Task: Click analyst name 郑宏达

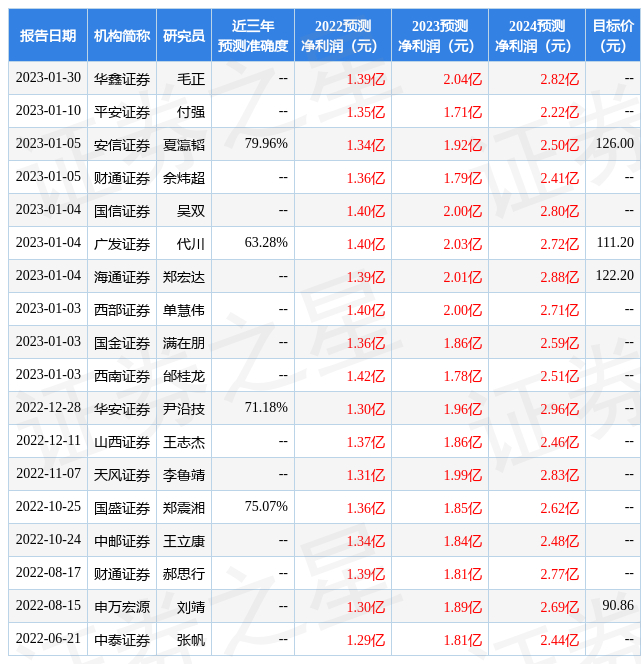Action: click(184, 277)
